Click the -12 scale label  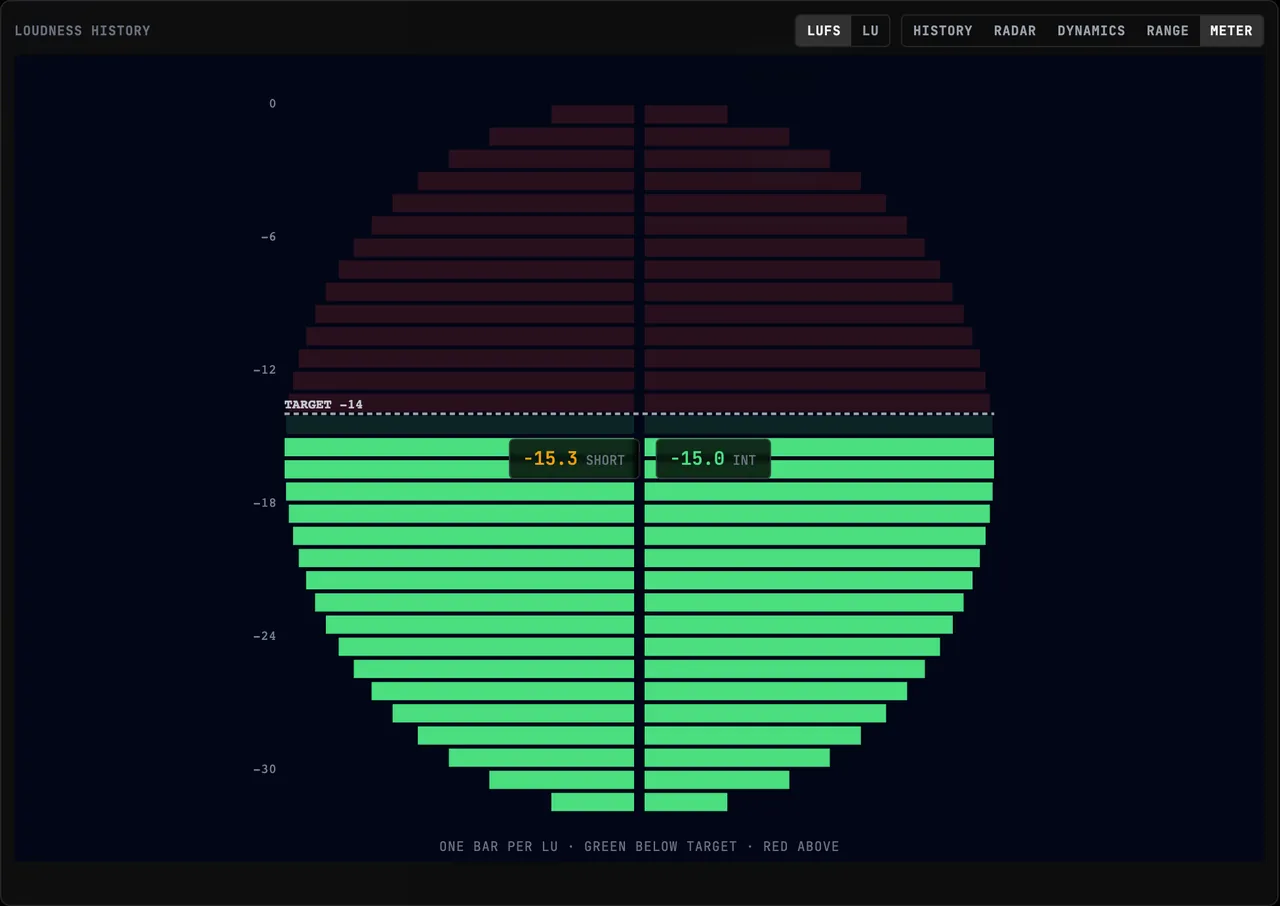pos(264,370)
